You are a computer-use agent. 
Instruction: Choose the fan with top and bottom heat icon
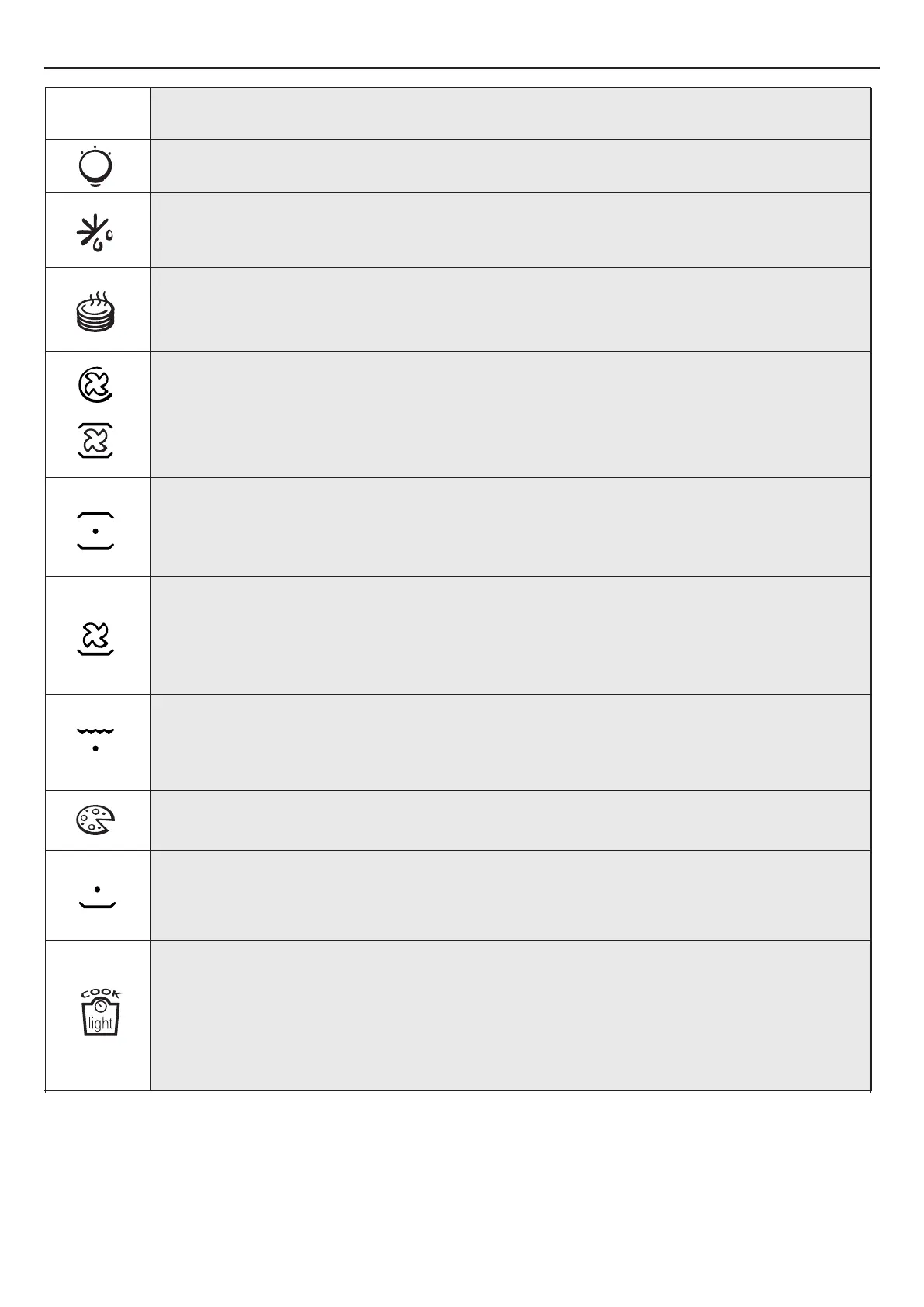coord(97,440)
